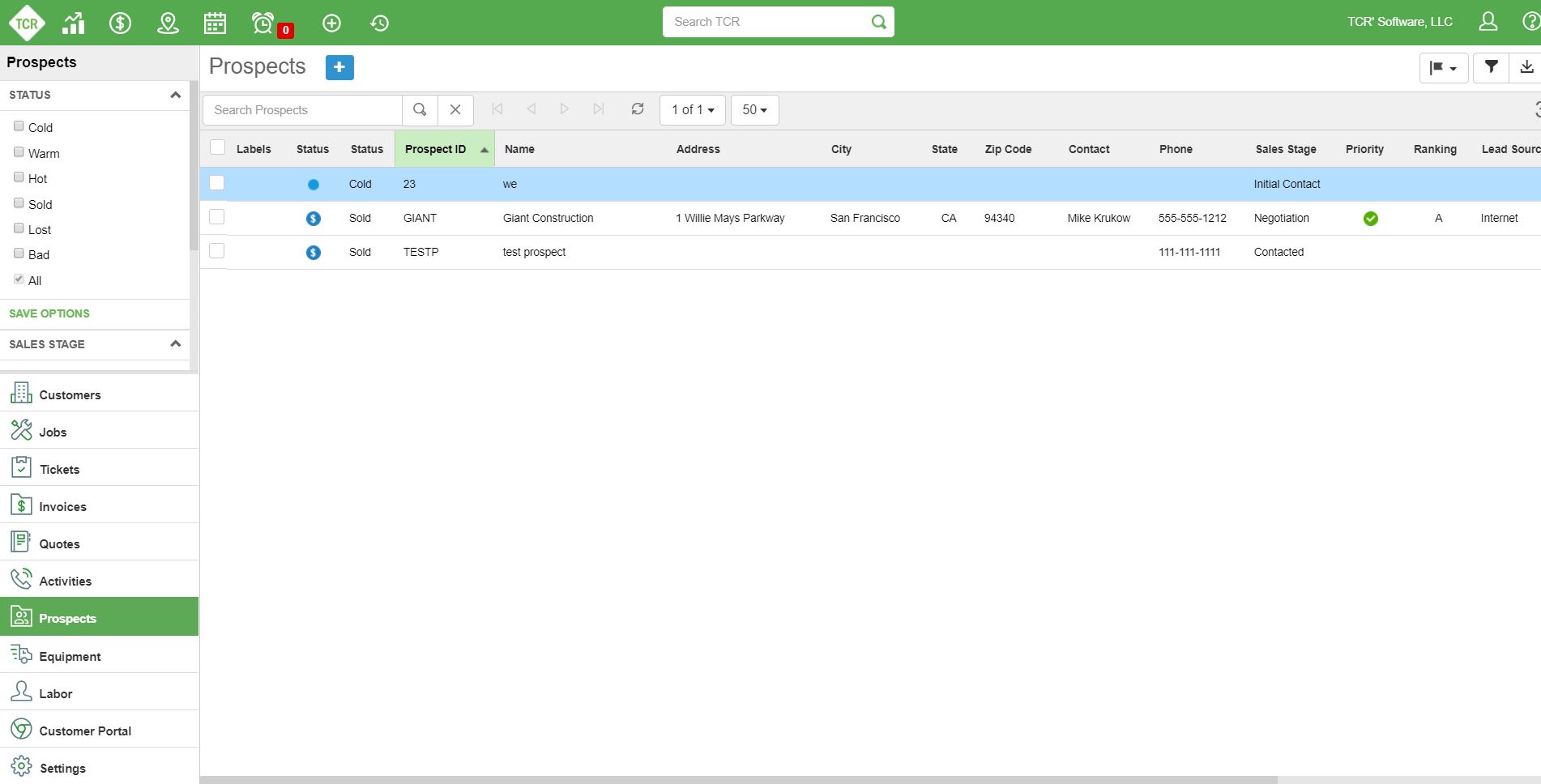The image size is (1541, 784).
Task: Open the 1 of 1 page dropdown
Action: 692,110
